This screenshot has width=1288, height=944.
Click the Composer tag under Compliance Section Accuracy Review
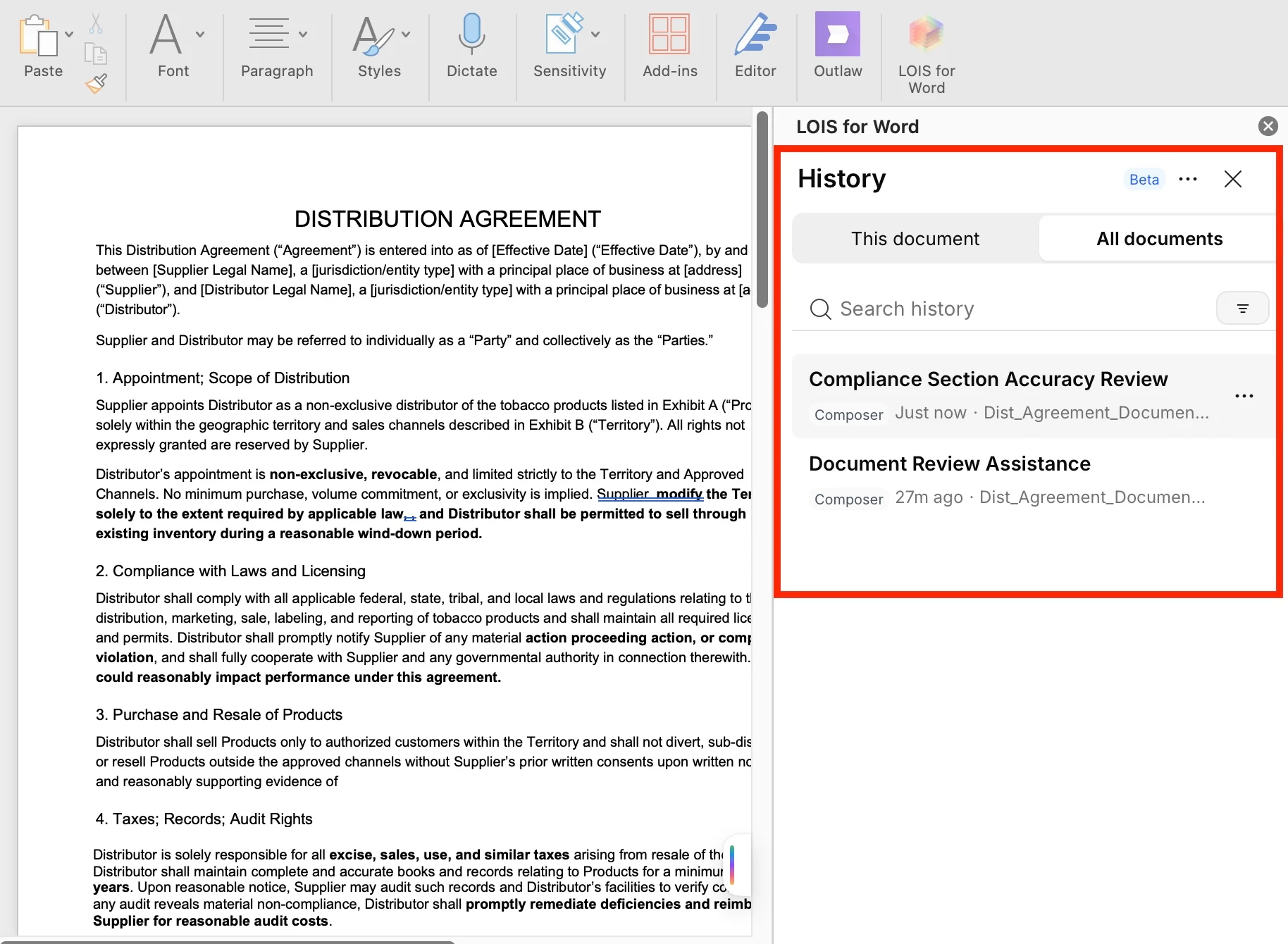tap(849, 414)
